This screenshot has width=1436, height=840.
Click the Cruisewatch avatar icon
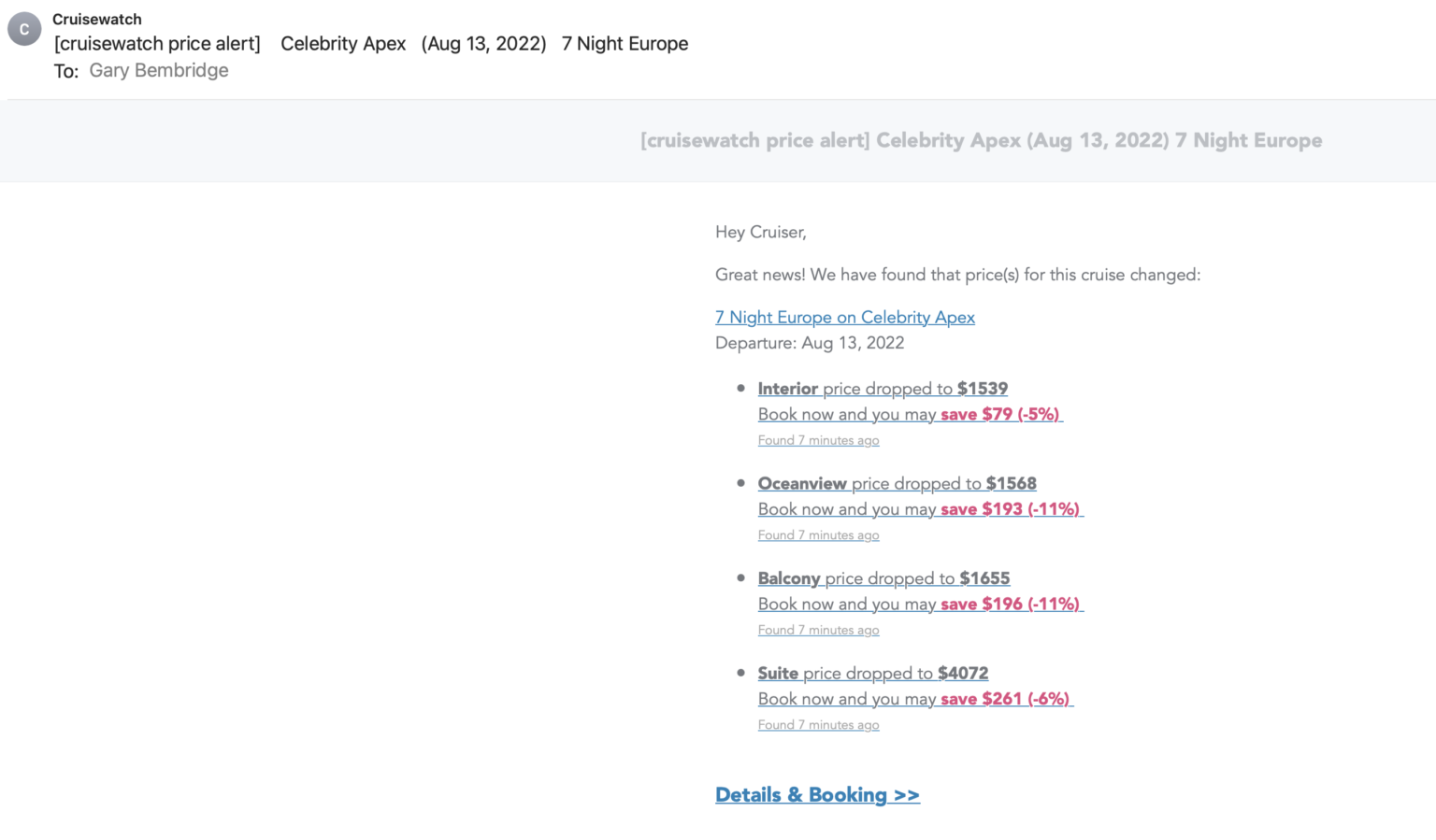pos(23,27)
